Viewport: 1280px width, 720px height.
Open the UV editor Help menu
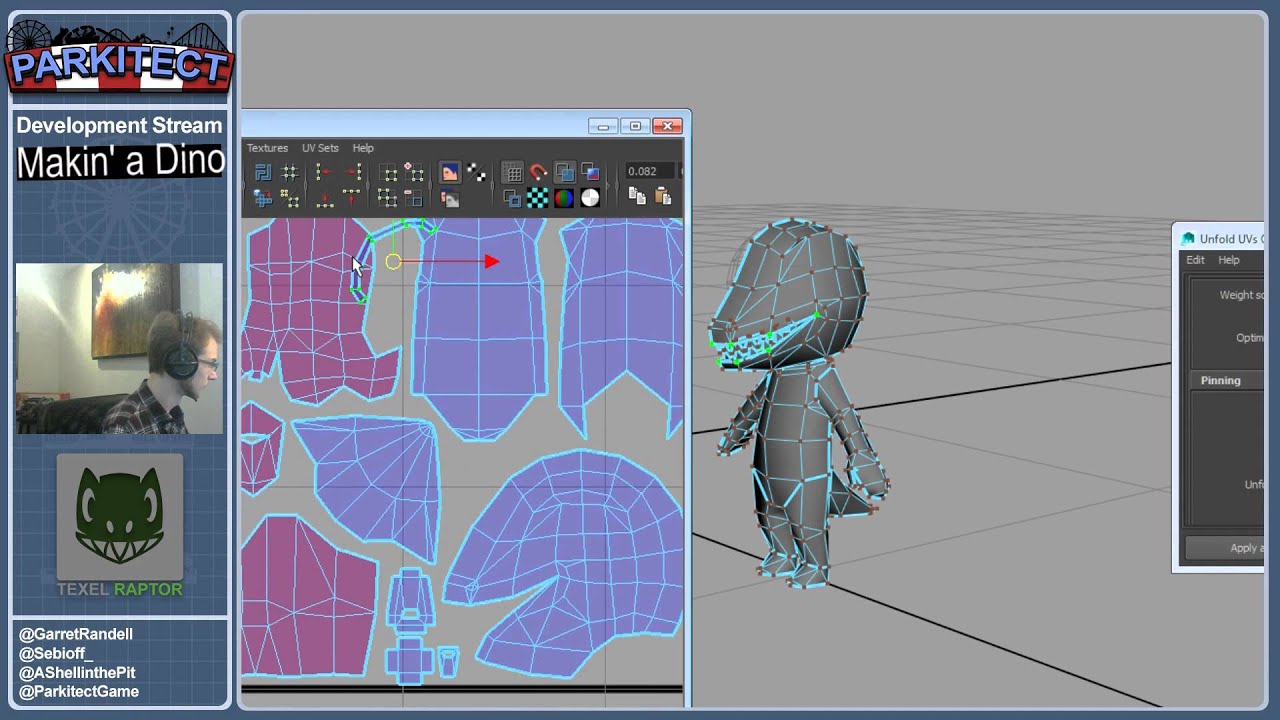[363, 148]
